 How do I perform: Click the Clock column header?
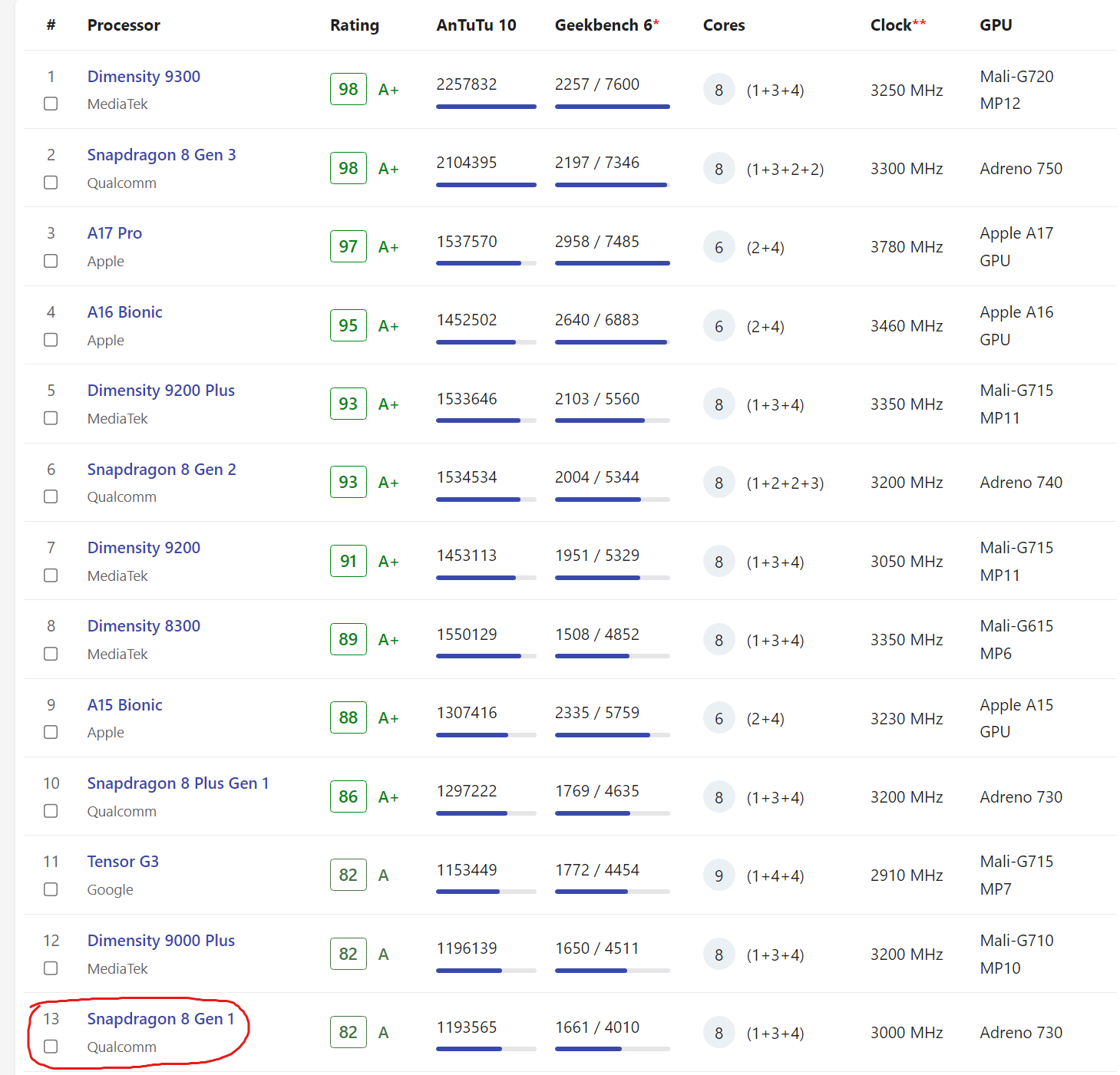[897, 25]
